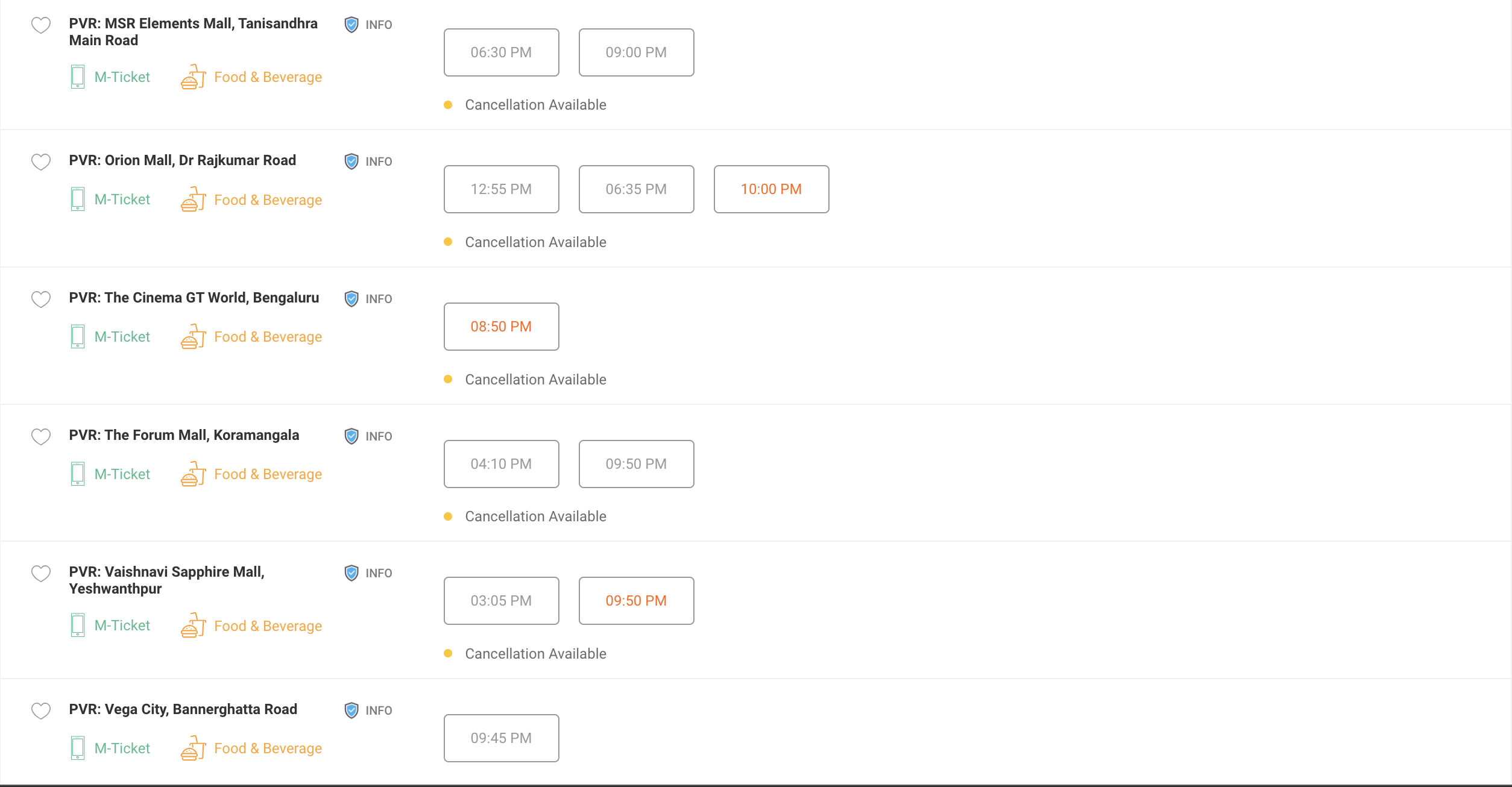The height and width of the screenshot is (787, 1512).
Task: Click heart icon for PVR Cinema GT World
Action: [41, 299]
